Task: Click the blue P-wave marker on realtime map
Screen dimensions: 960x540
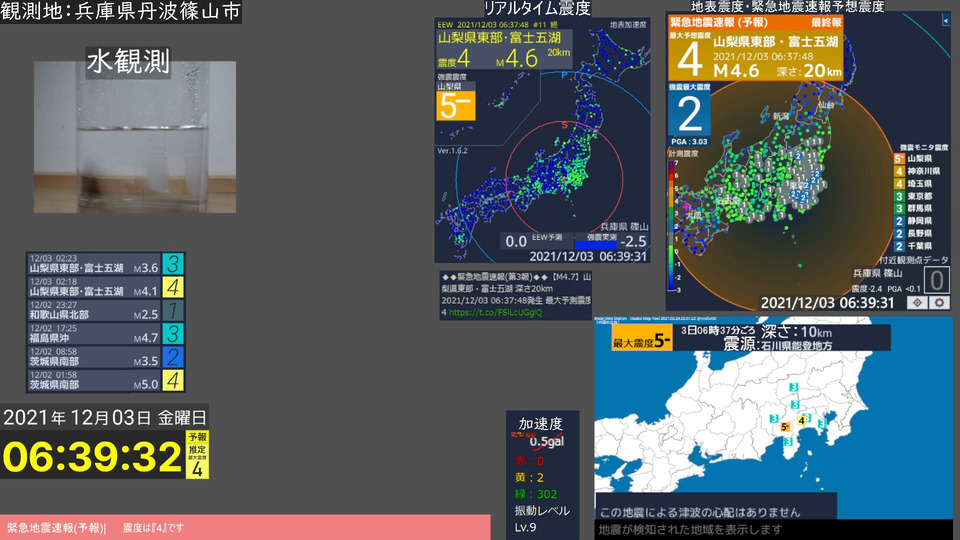Action: tap(564, 75)
